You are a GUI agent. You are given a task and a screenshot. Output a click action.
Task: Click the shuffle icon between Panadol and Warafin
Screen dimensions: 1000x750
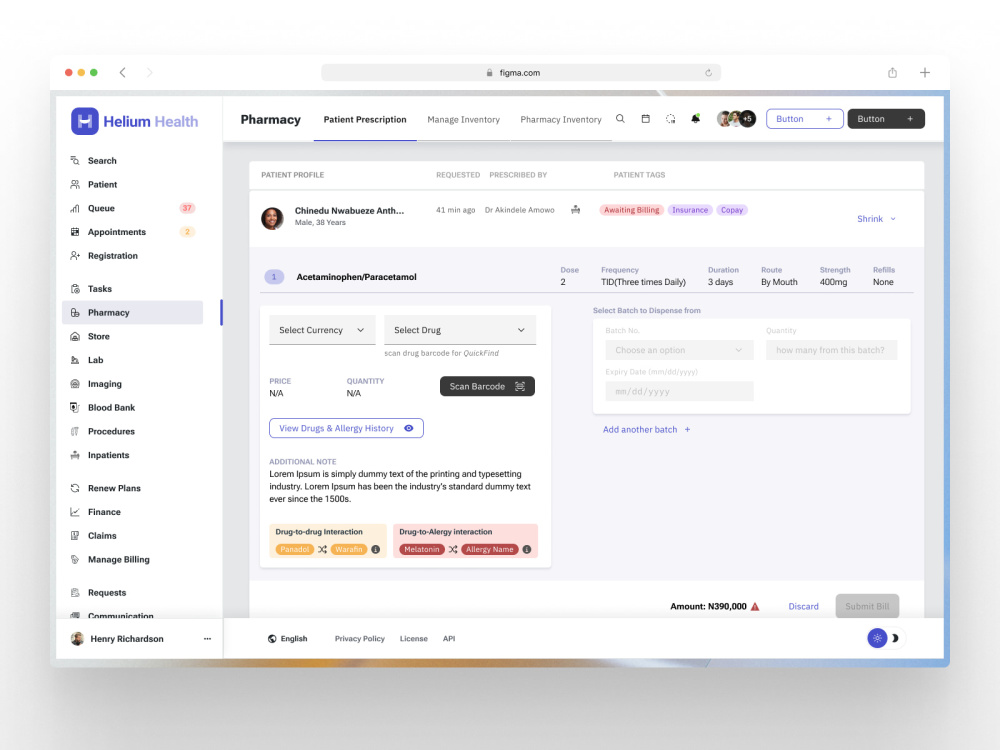pyautogui.click(x=323, y=549)
